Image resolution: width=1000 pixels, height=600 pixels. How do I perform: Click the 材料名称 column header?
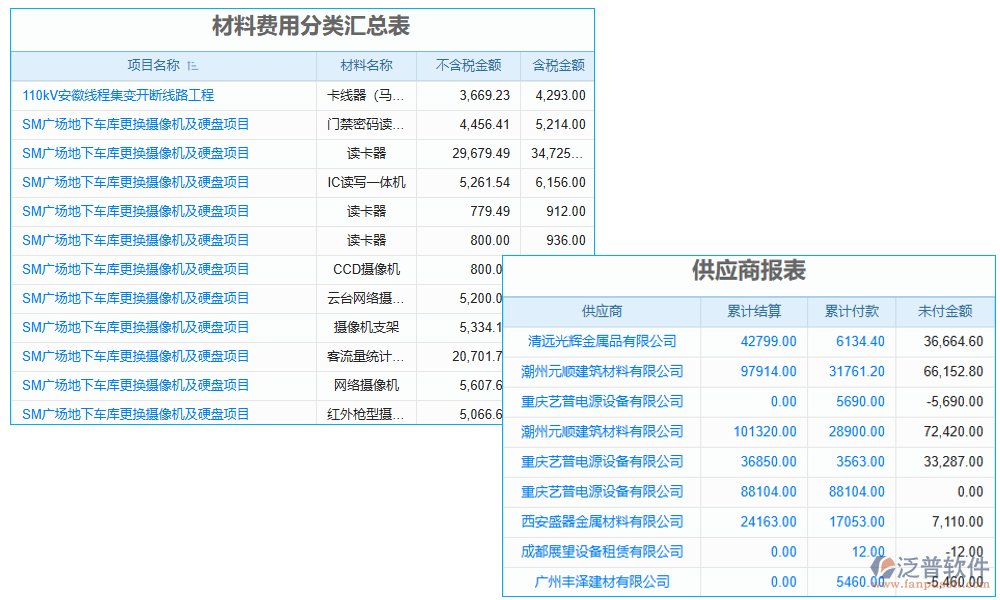(x=365, y=65)
